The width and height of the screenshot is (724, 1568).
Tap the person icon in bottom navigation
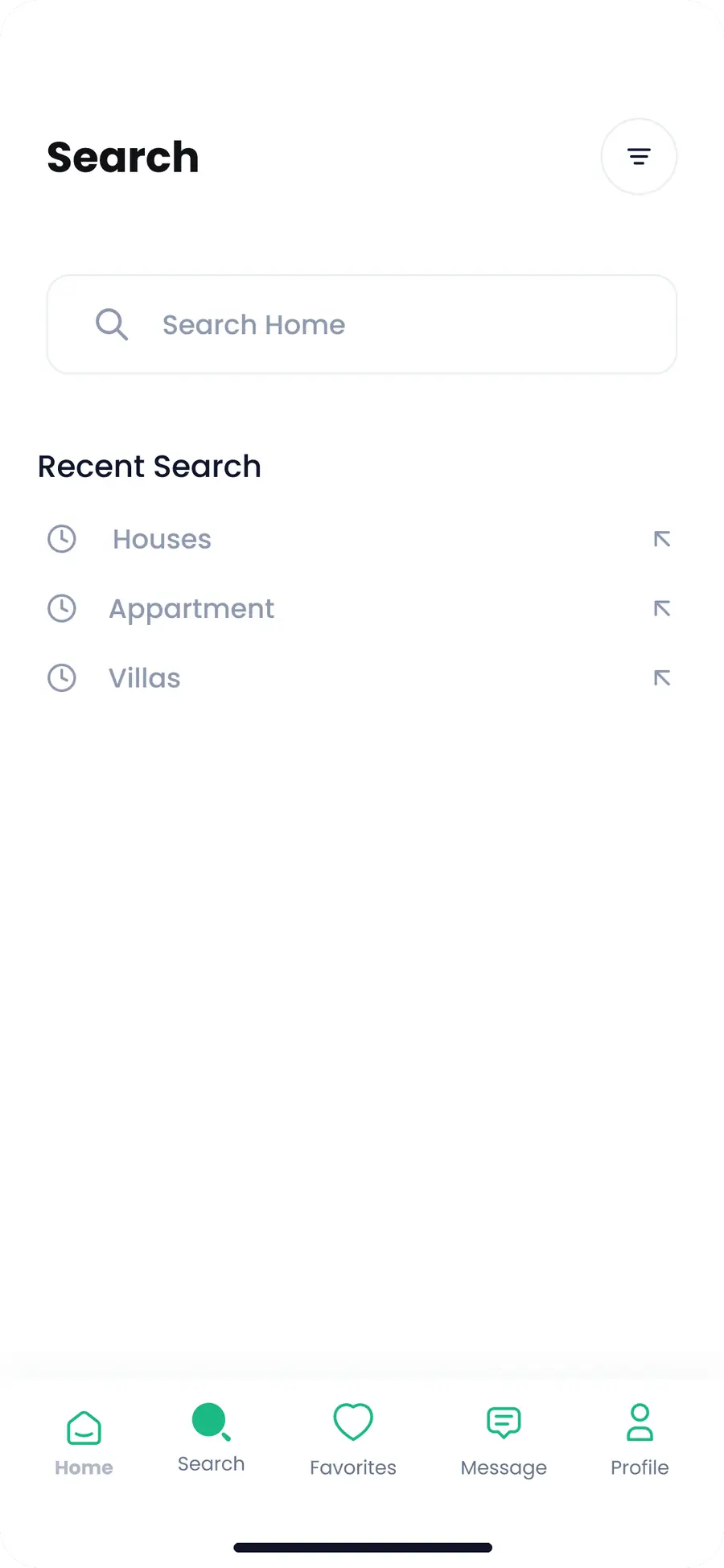[x=640, y=1422]
